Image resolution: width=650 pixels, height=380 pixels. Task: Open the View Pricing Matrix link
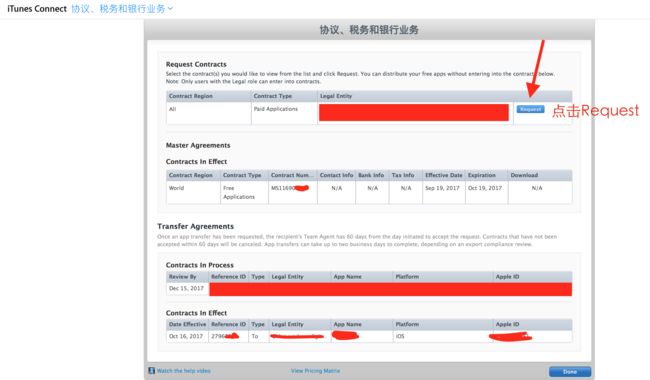(x=315, y=371)
